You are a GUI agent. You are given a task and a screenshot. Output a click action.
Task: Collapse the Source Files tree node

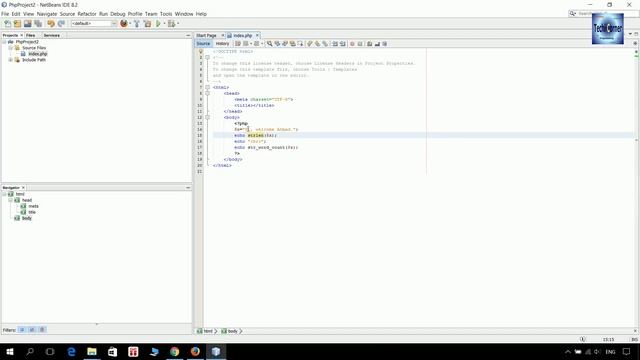pyautogui.click(x=11, y=48)
